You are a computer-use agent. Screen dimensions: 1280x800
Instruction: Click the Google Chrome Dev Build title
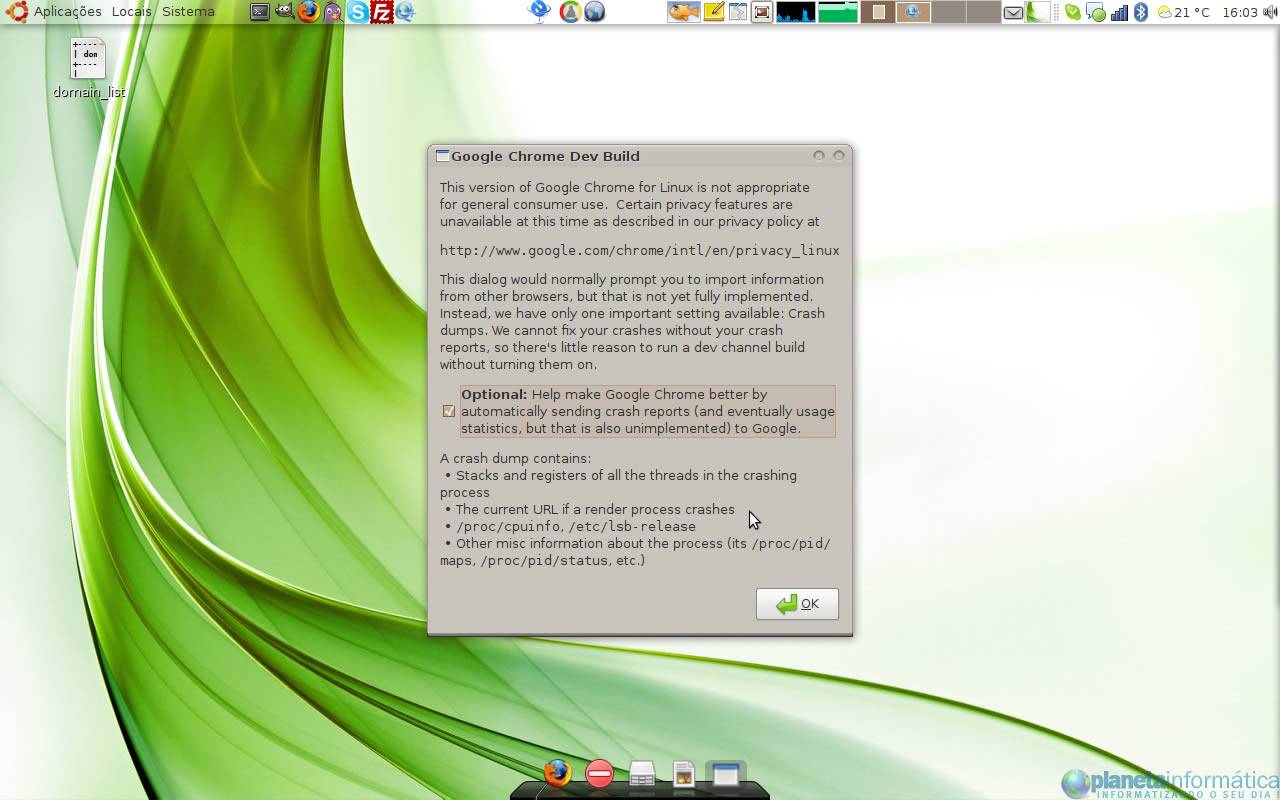pos(545,156)
